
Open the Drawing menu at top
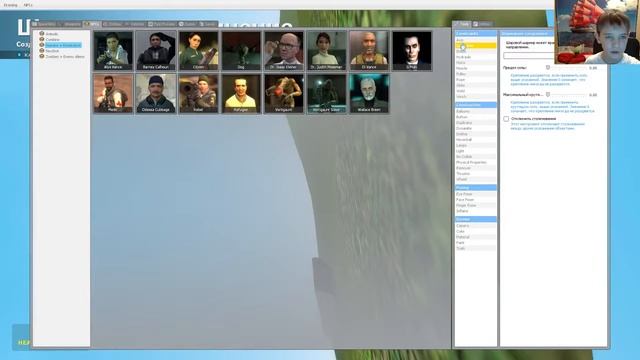point(10,5)
